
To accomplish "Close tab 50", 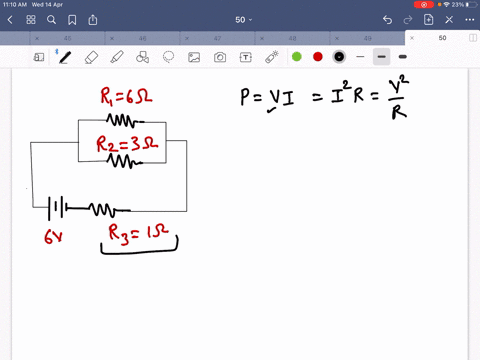I will (412, 38).
